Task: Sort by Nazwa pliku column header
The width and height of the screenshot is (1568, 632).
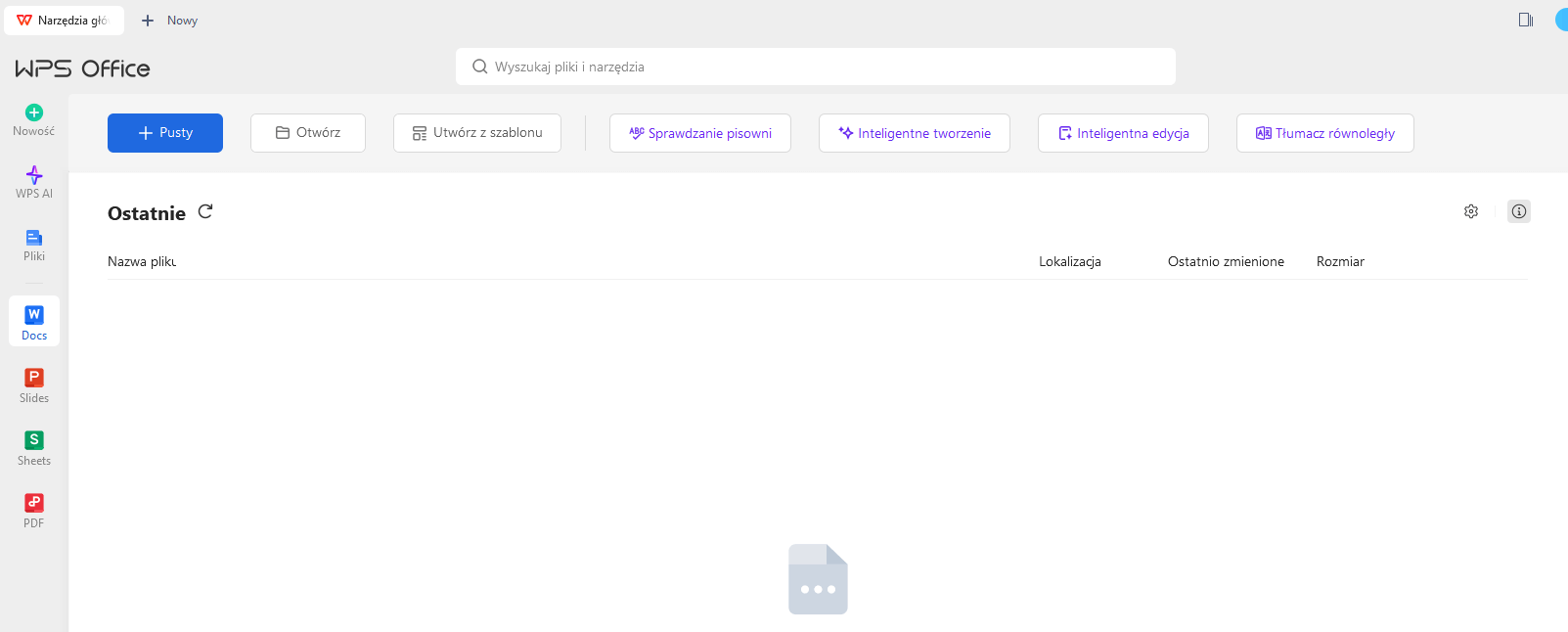Action: tap(142, 261)
